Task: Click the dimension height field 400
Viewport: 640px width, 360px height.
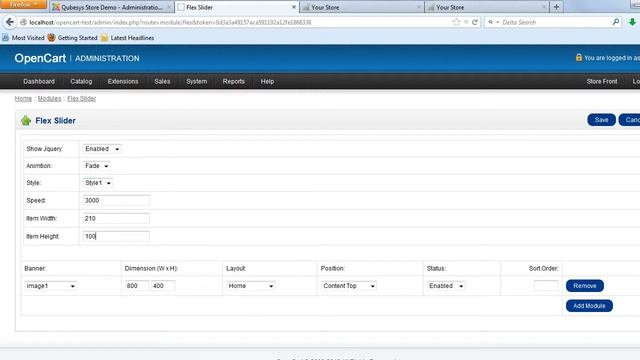Action: tap(163, 286)
